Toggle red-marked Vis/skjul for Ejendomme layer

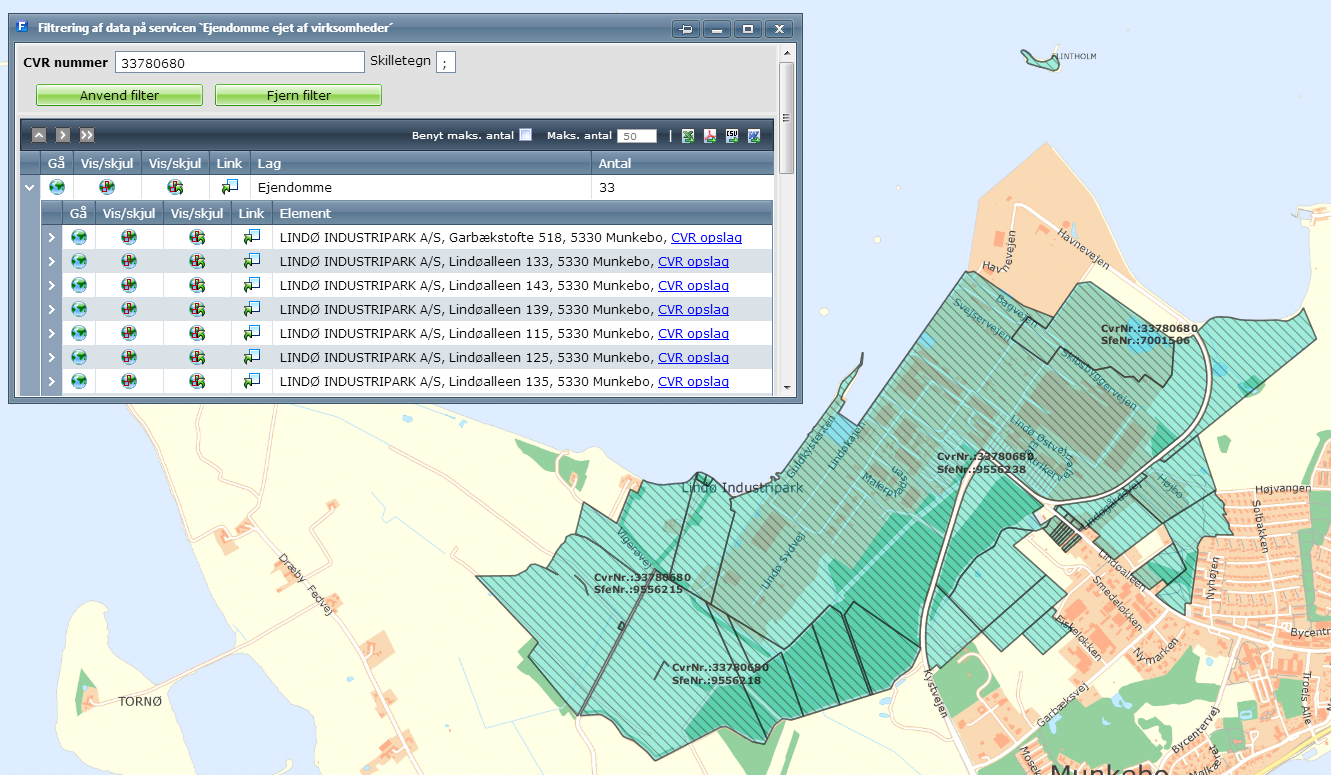tap(107, 187)
